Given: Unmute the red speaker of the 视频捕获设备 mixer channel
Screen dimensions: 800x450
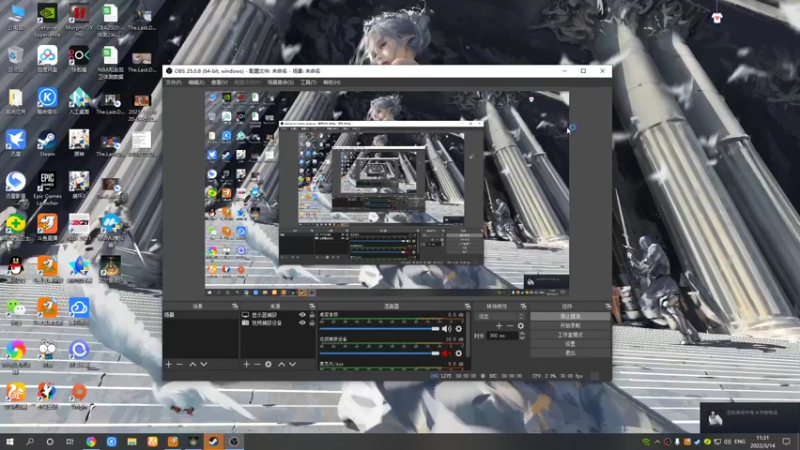Looking at the screenshot, I should tap(446, 353).
